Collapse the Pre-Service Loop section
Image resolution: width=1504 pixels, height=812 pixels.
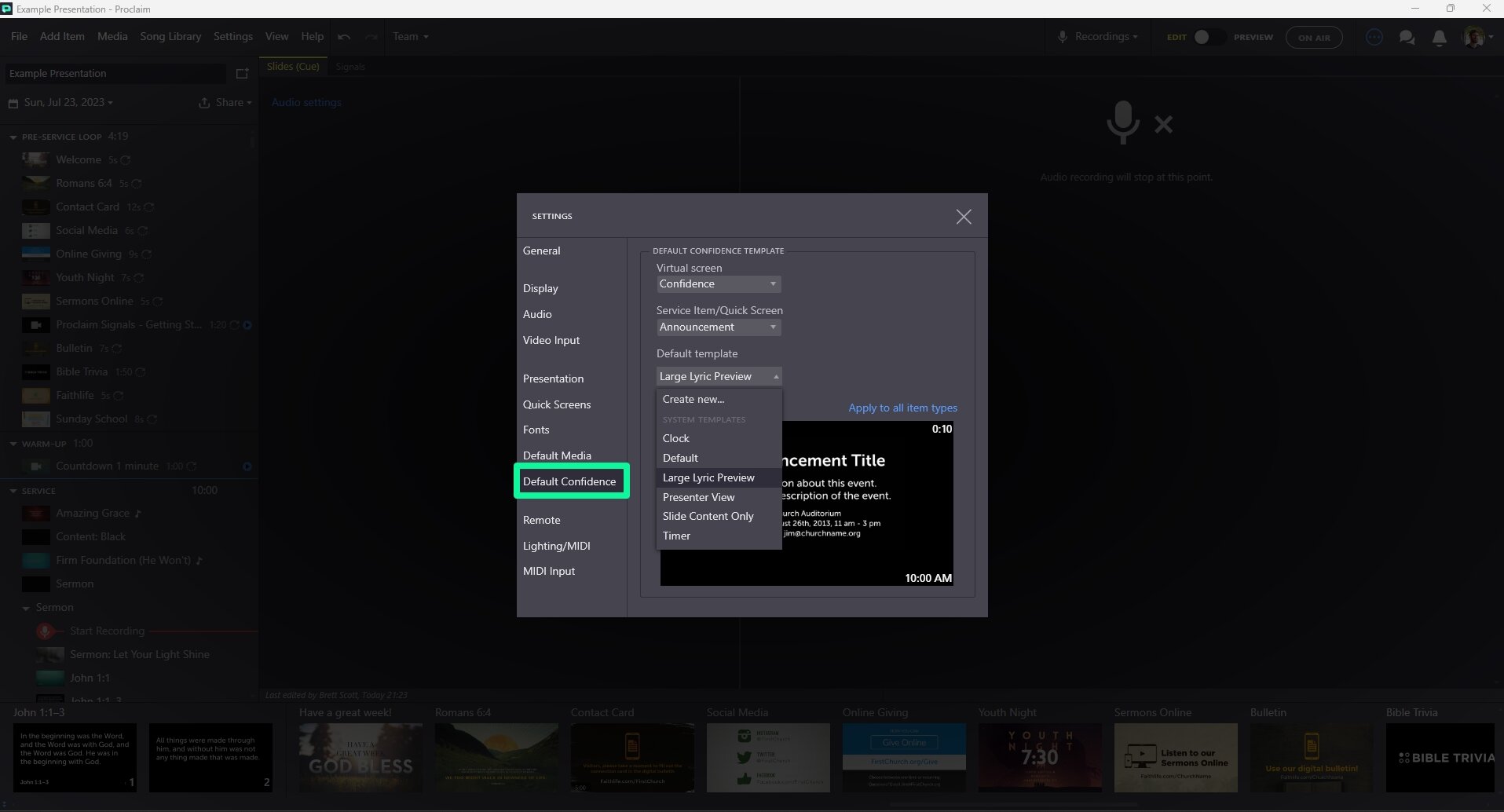(x=13, y=137)
